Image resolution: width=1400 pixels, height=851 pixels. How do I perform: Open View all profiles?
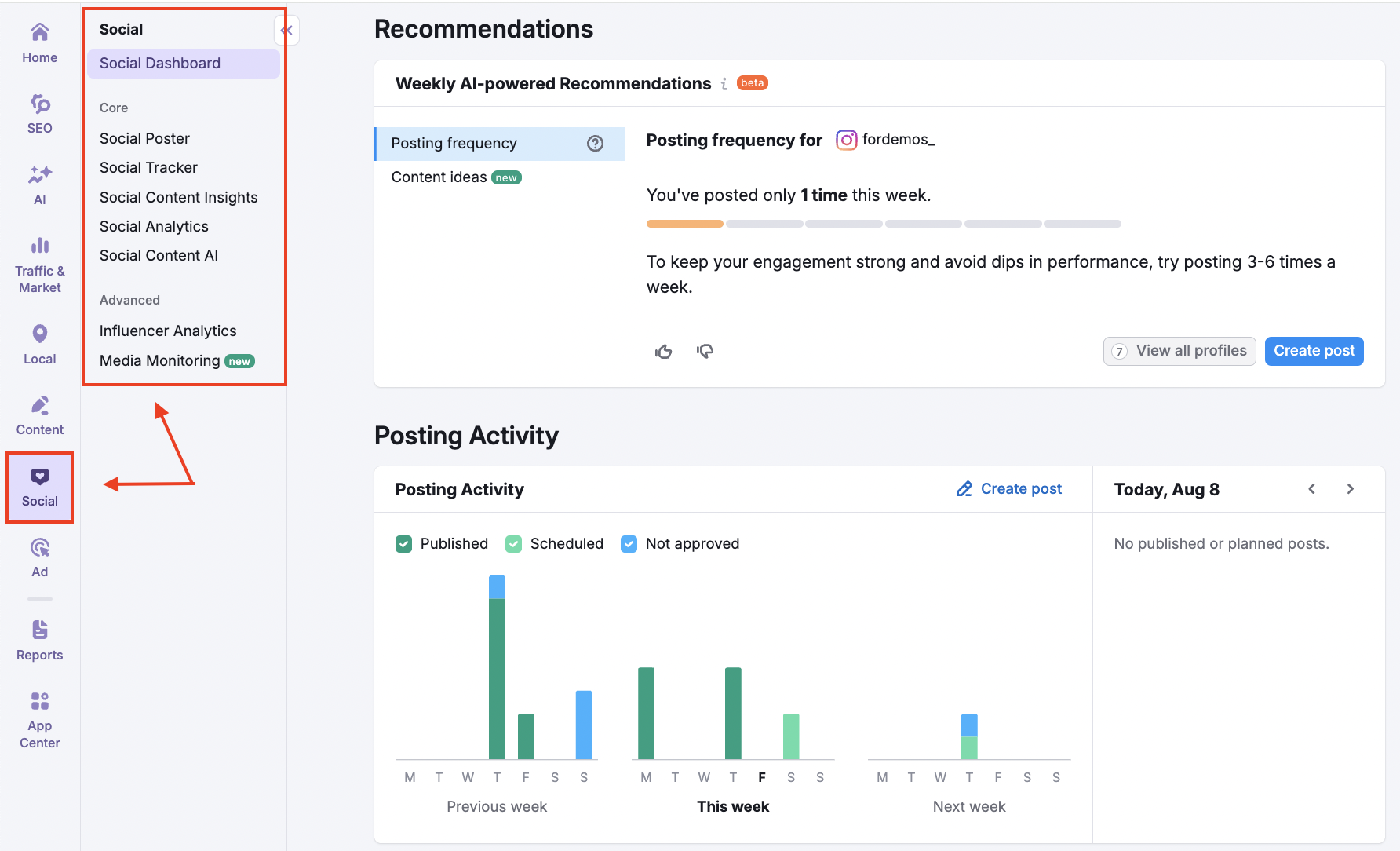coord(1179,351)
